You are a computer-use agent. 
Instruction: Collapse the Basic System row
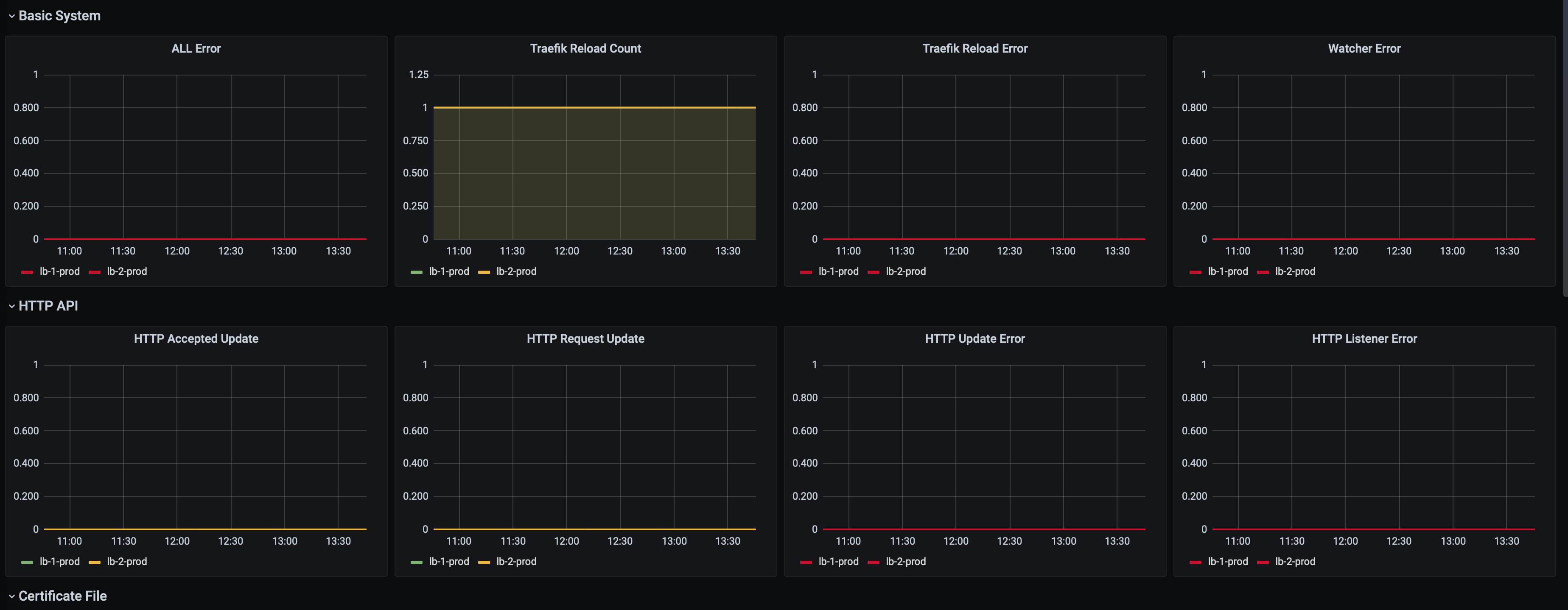click(59, 16)
